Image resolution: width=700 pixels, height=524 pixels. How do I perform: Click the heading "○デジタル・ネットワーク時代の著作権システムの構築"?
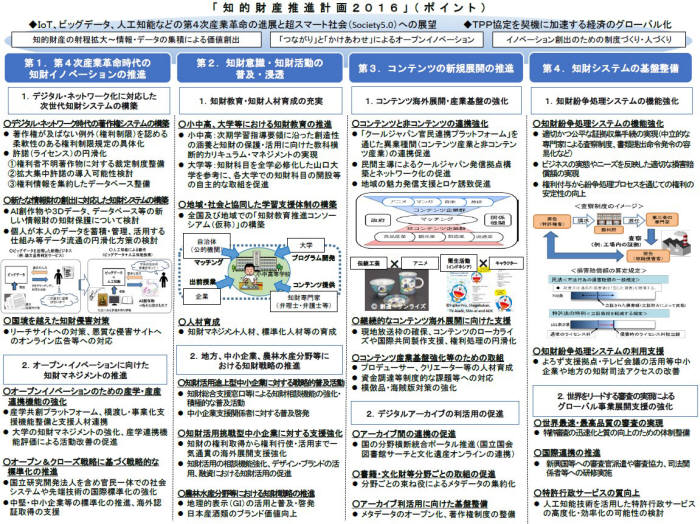87,123
